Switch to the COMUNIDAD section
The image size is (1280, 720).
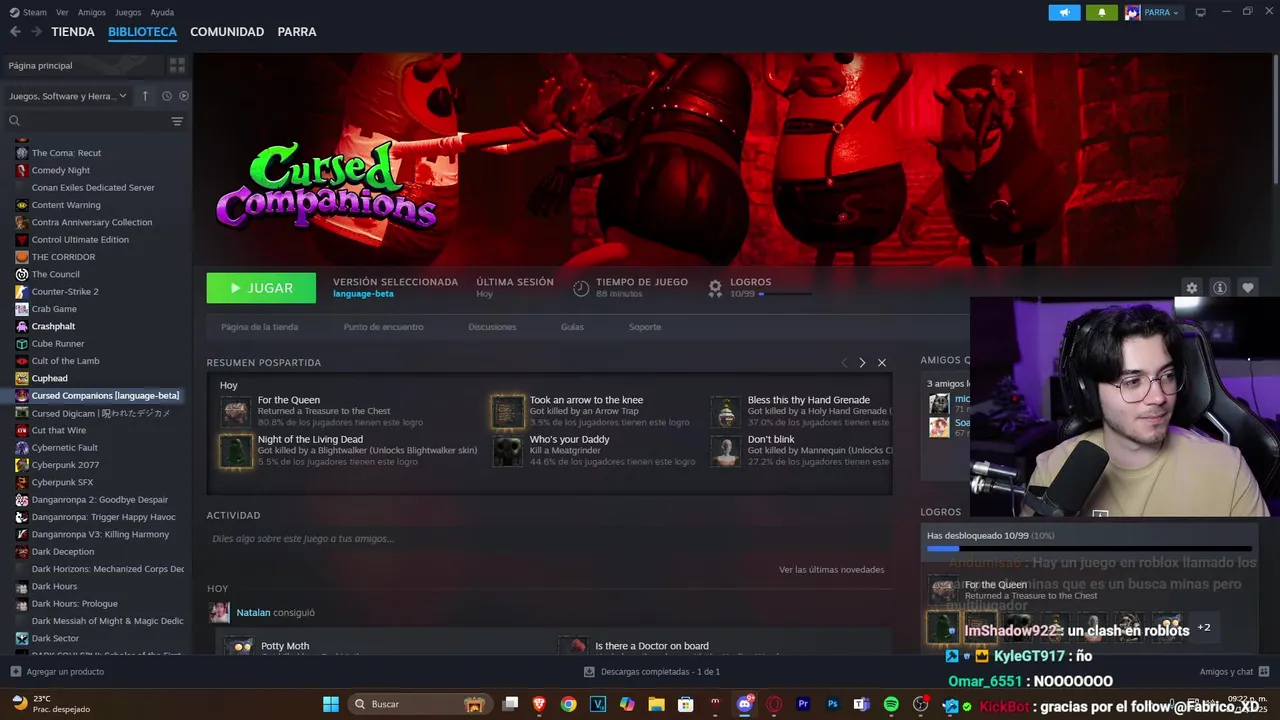coord(227,32)
